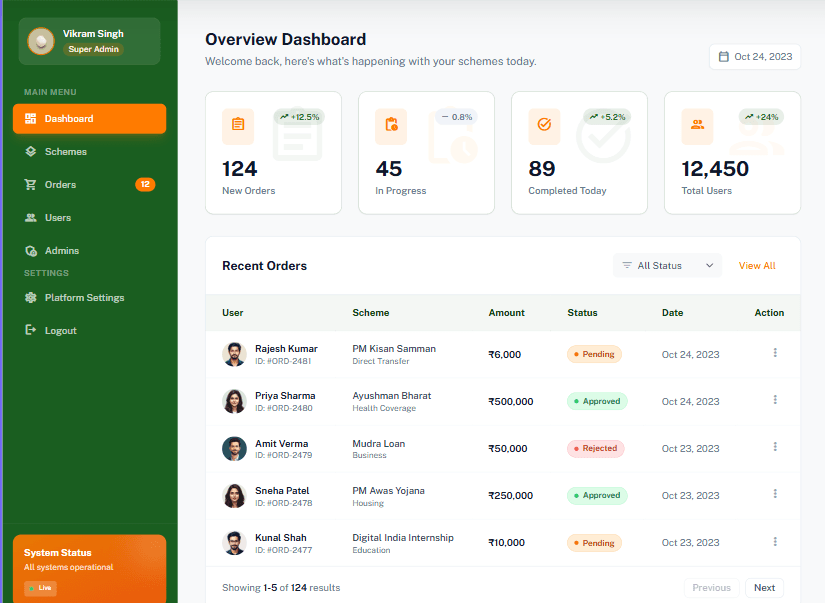Screen dimensions: 825x603
Task: Click the orange 12 badge on Orders
Action: (145, 184)
